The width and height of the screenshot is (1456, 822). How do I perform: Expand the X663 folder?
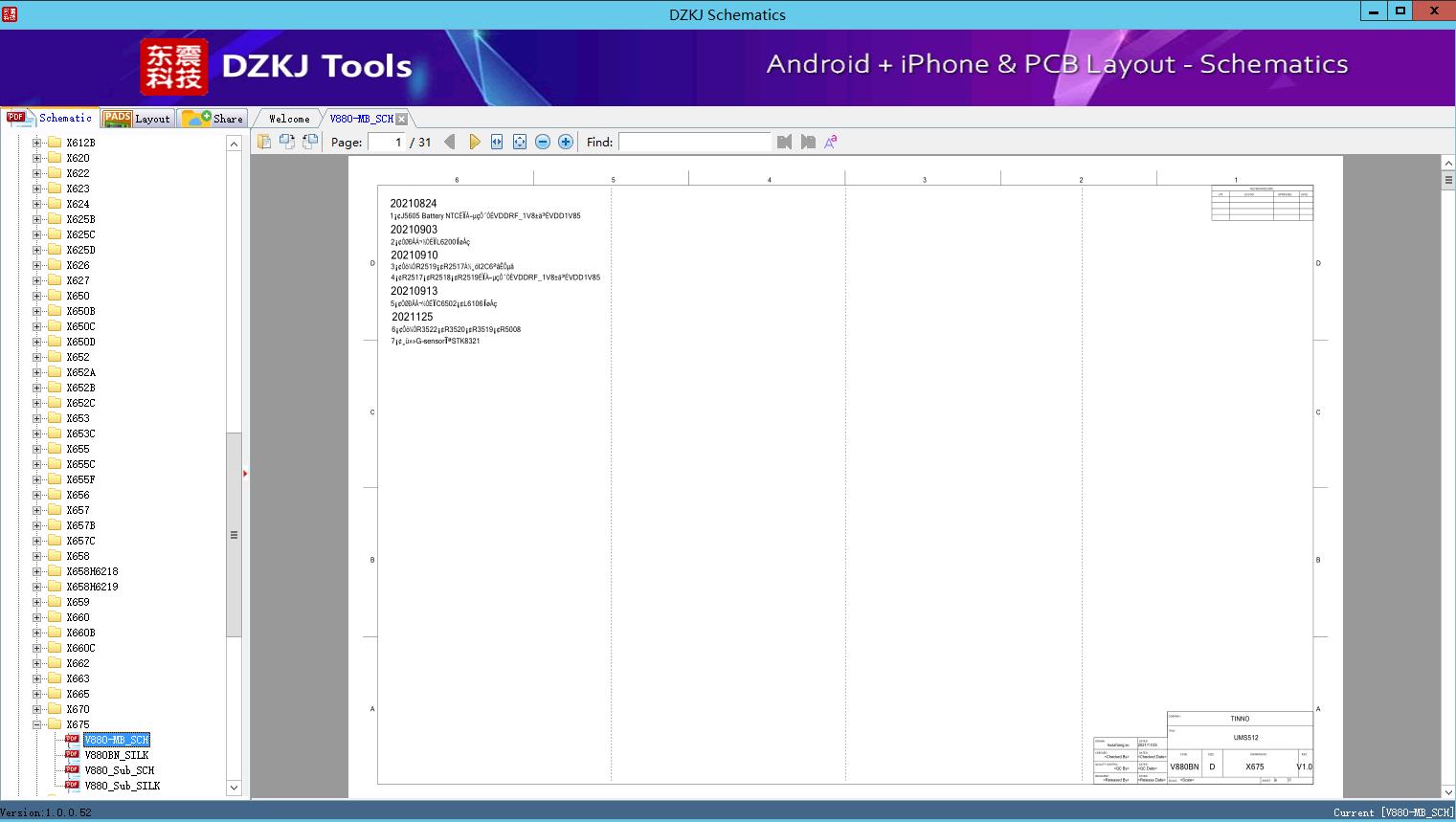tap(37, 678)
